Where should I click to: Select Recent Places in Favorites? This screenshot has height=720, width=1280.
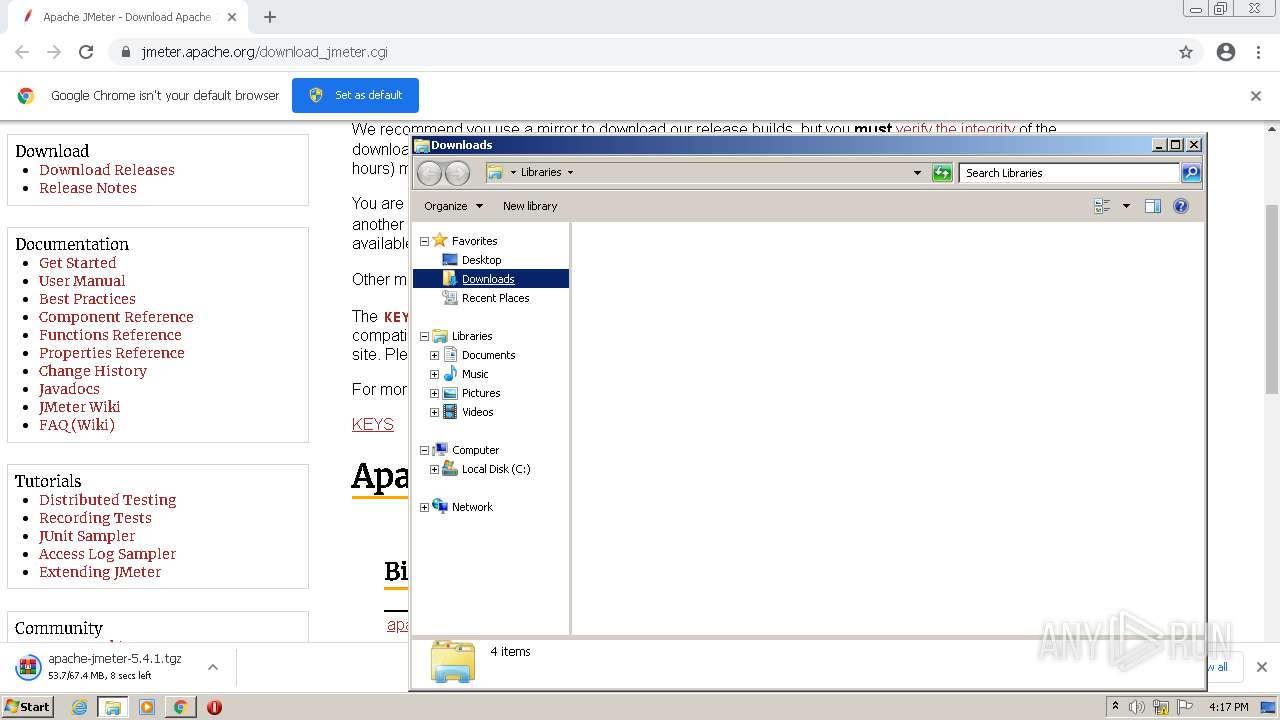click(495, 298)
